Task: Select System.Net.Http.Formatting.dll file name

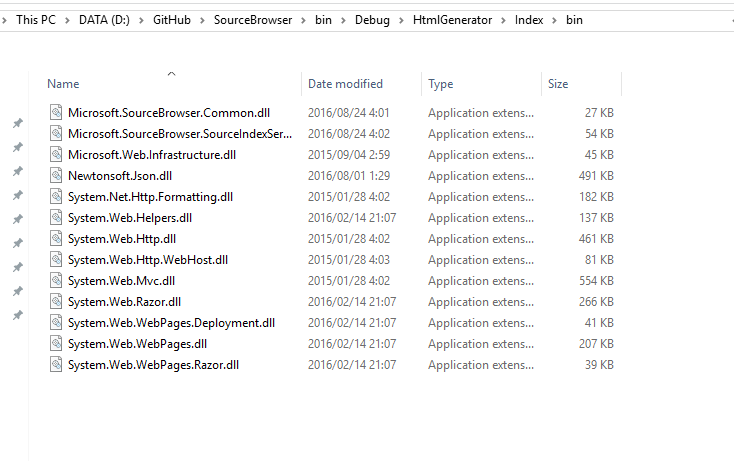Action: pyautogui.click(x=150, y=197)
